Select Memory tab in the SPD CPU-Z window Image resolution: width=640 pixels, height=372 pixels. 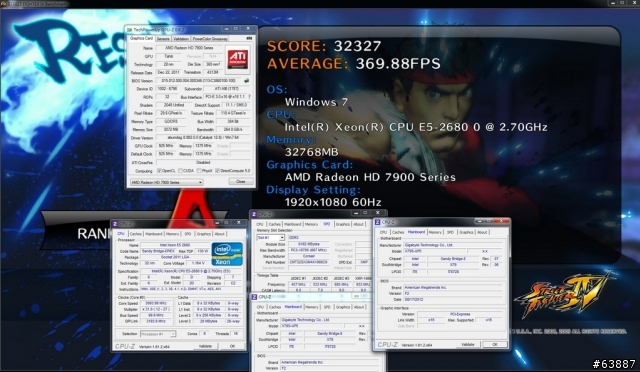click(311, 224)
